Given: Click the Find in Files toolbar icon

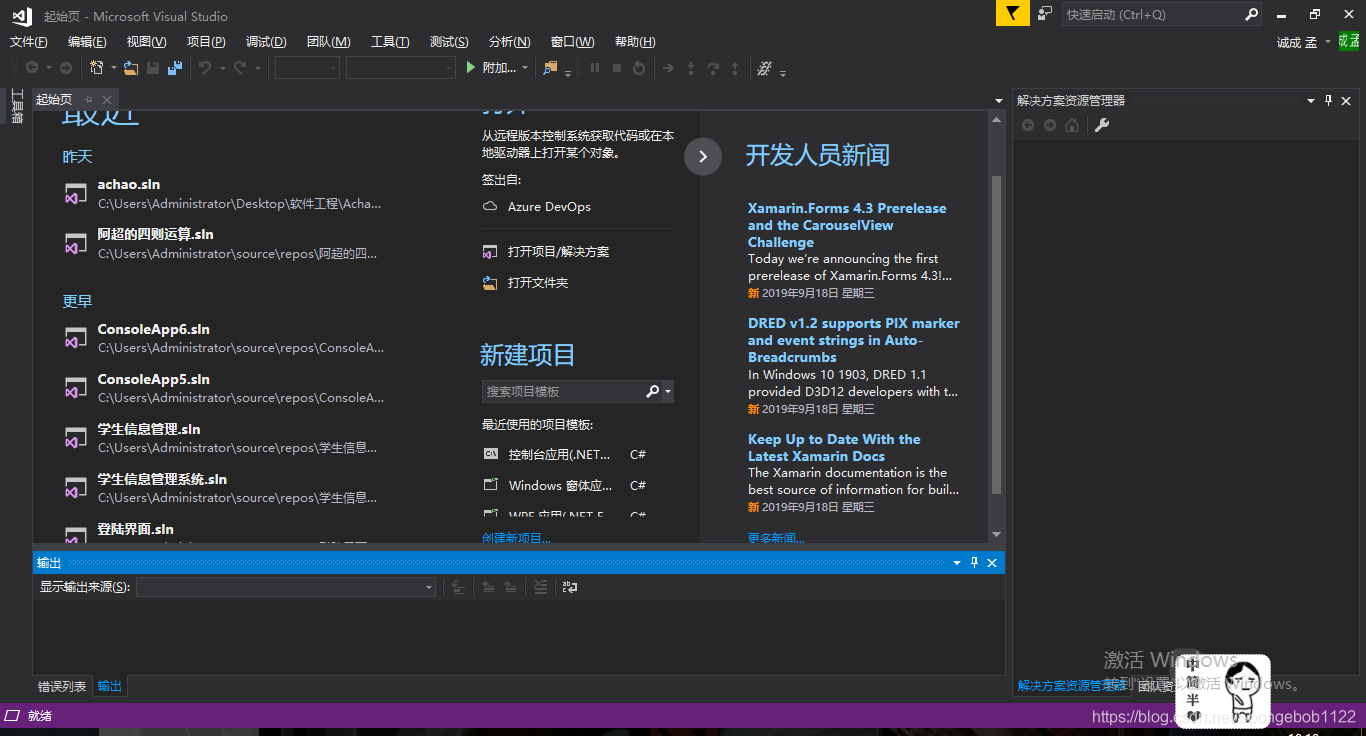Looking at the screenshot, I should click(x=550, y=68).
